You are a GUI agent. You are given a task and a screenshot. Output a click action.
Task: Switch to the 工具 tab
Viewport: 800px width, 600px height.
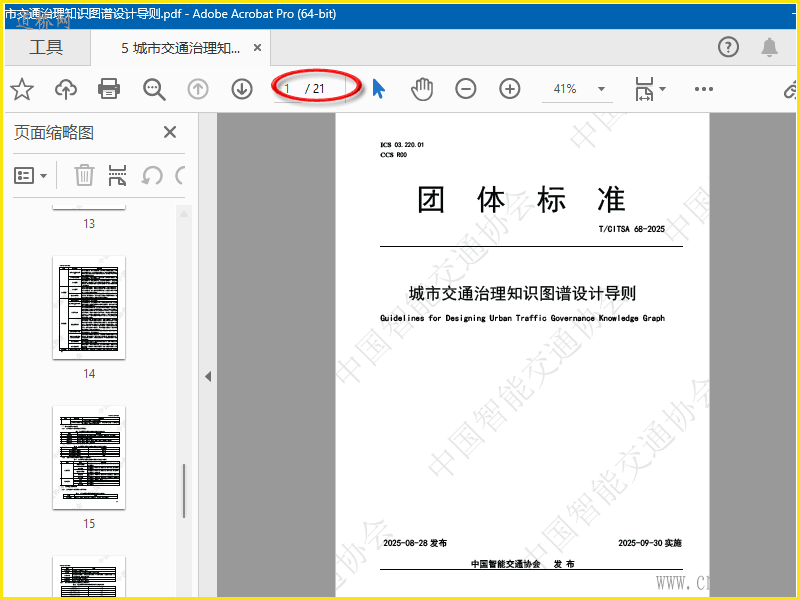pos(46,47)
